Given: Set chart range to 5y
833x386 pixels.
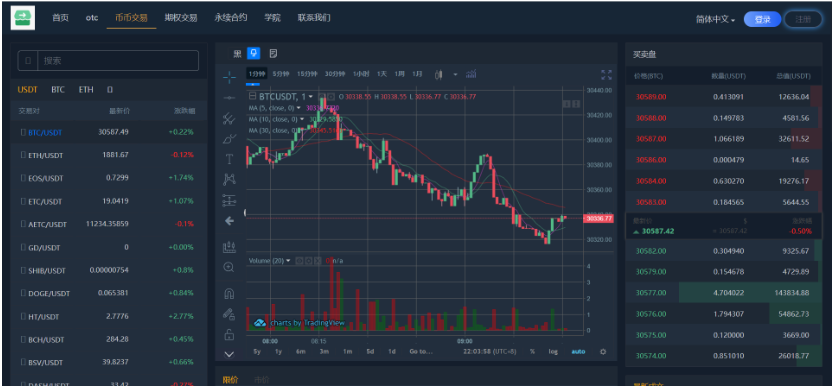Looking at the screenshot, I should point(257,351).
